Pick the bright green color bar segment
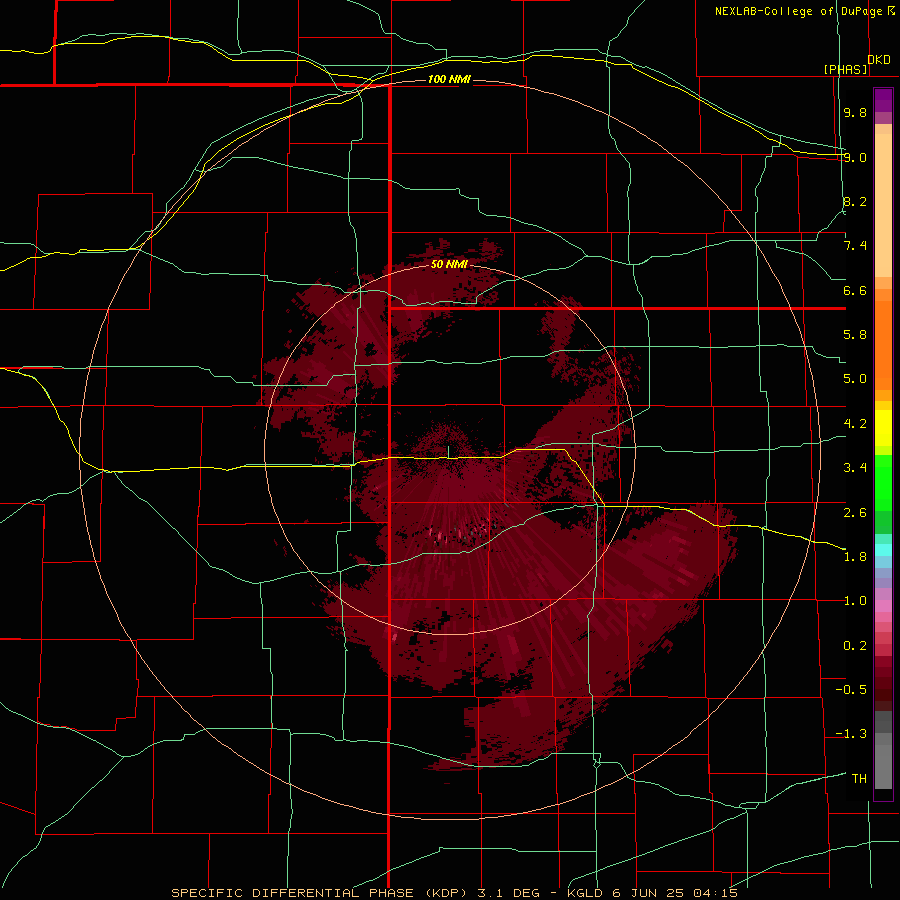 point(883,485)
